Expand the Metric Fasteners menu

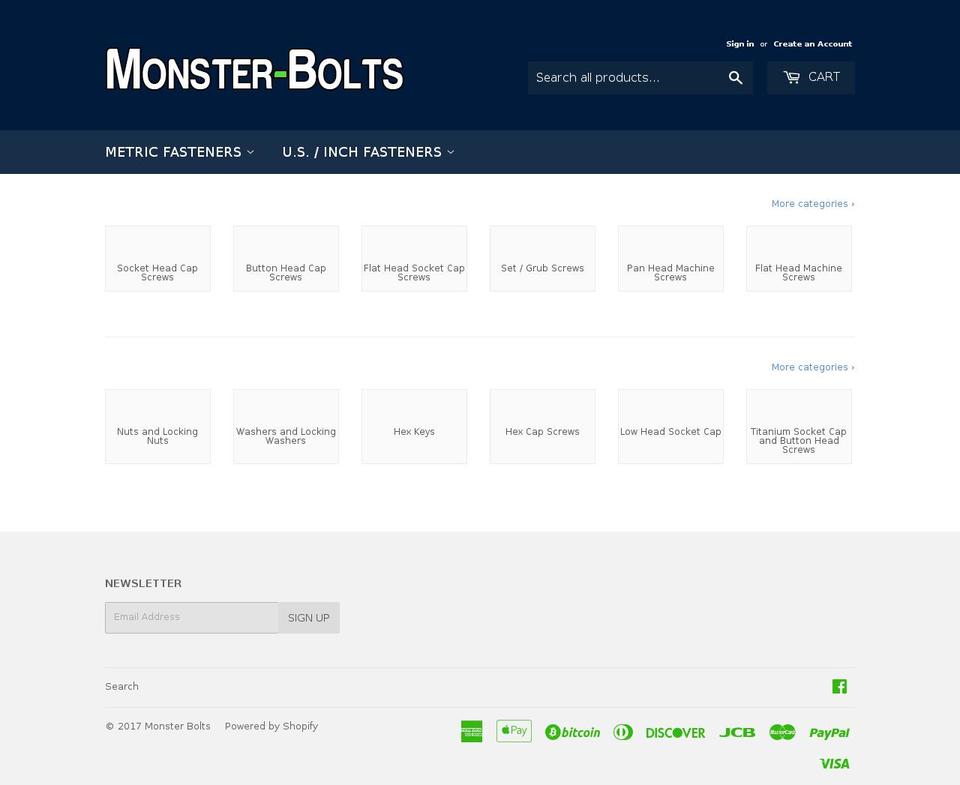click(179, 152)
